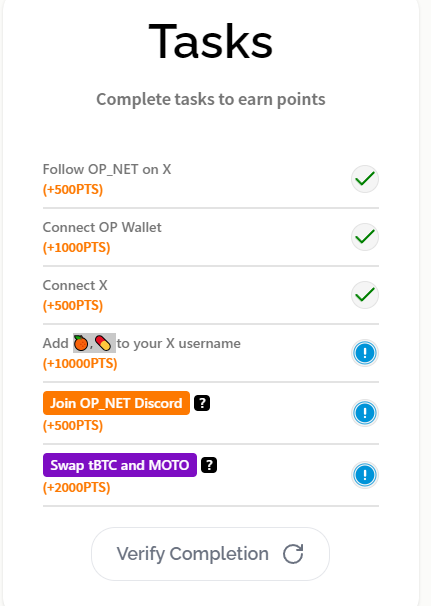Click the green checkmark for Follow OP_NET on X

[x=365, y=179]
